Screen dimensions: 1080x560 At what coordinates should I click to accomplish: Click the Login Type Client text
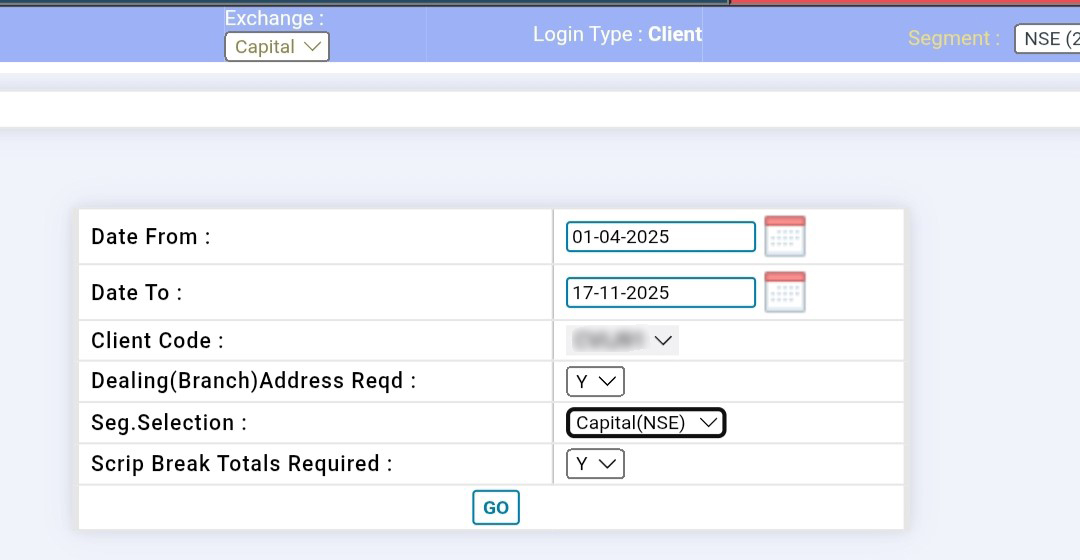click(x=617, y=34)
